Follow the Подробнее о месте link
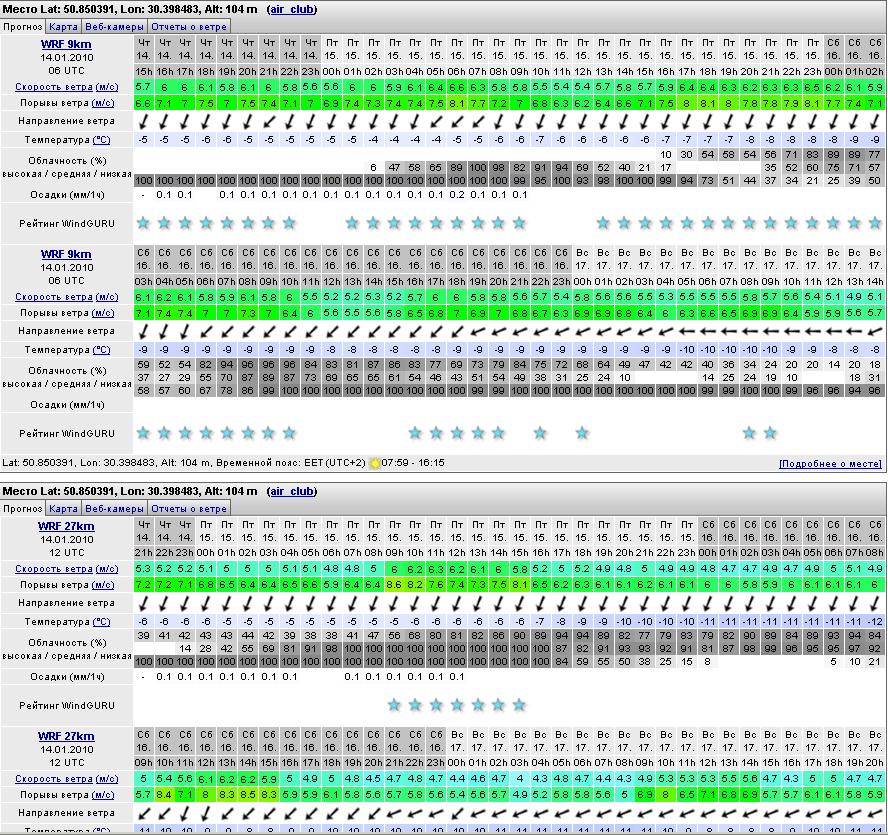The image size is (888, 835). click(x=831, y=464)
